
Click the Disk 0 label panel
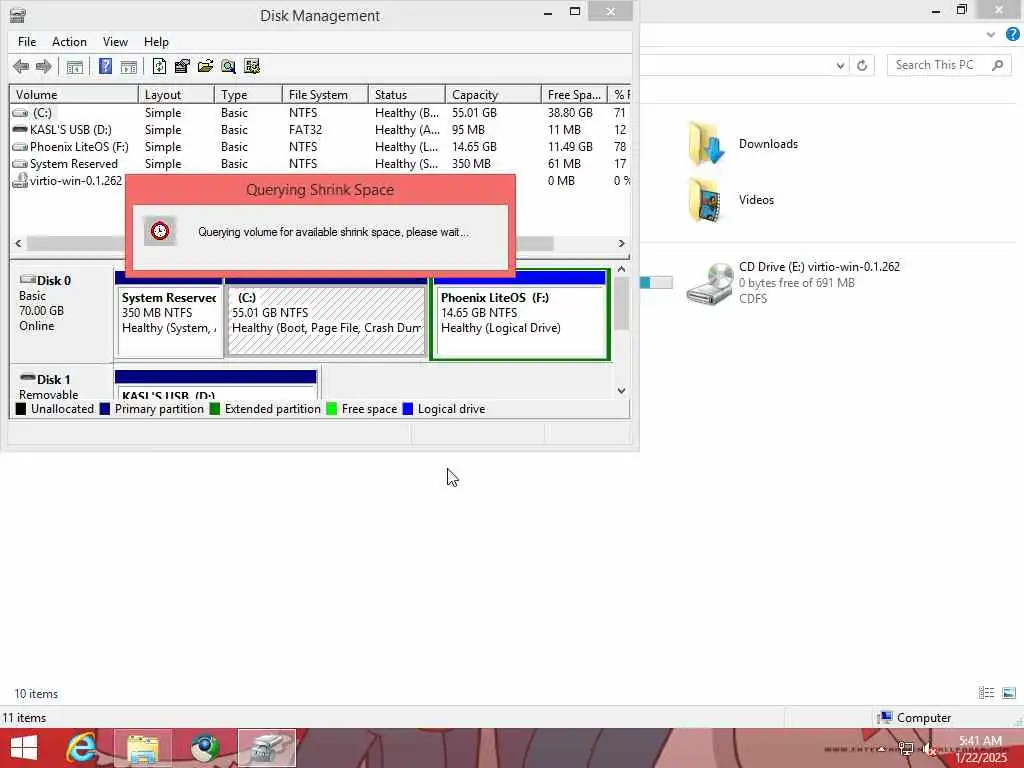pos(61,313)
